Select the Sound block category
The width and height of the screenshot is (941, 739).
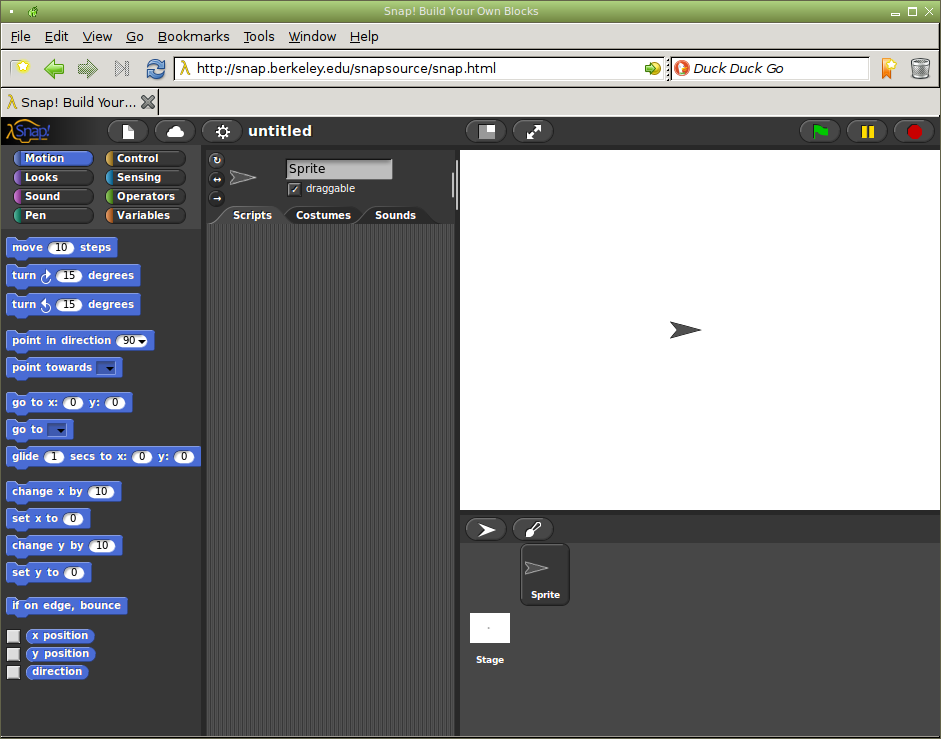click(53, 196)
